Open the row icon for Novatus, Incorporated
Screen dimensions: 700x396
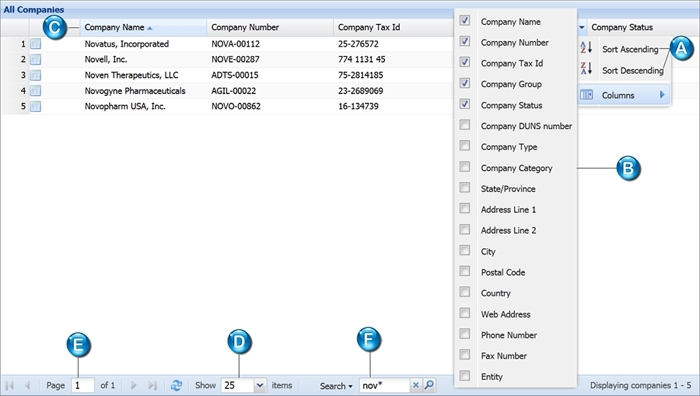point(35,44)
